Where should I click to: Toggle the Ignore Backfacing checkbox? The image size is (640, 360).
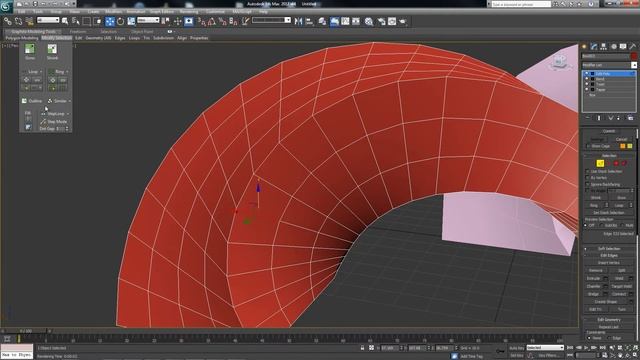(x=588, y=184)
